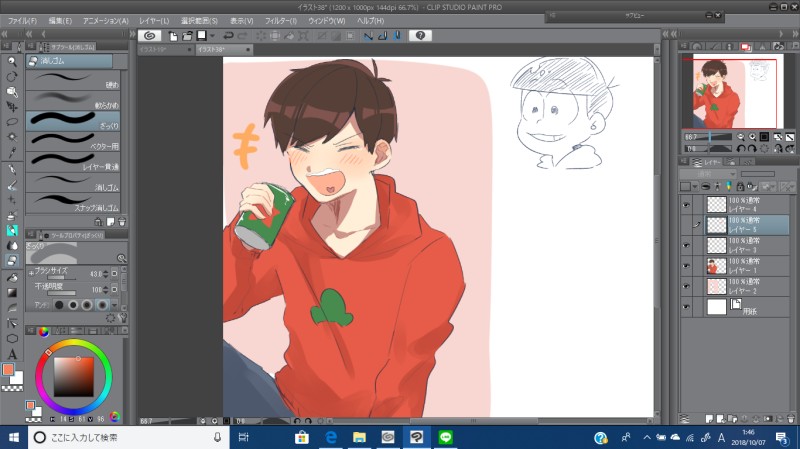
Task: Delete sub tool via trash icon
Action: pos(122,222)
